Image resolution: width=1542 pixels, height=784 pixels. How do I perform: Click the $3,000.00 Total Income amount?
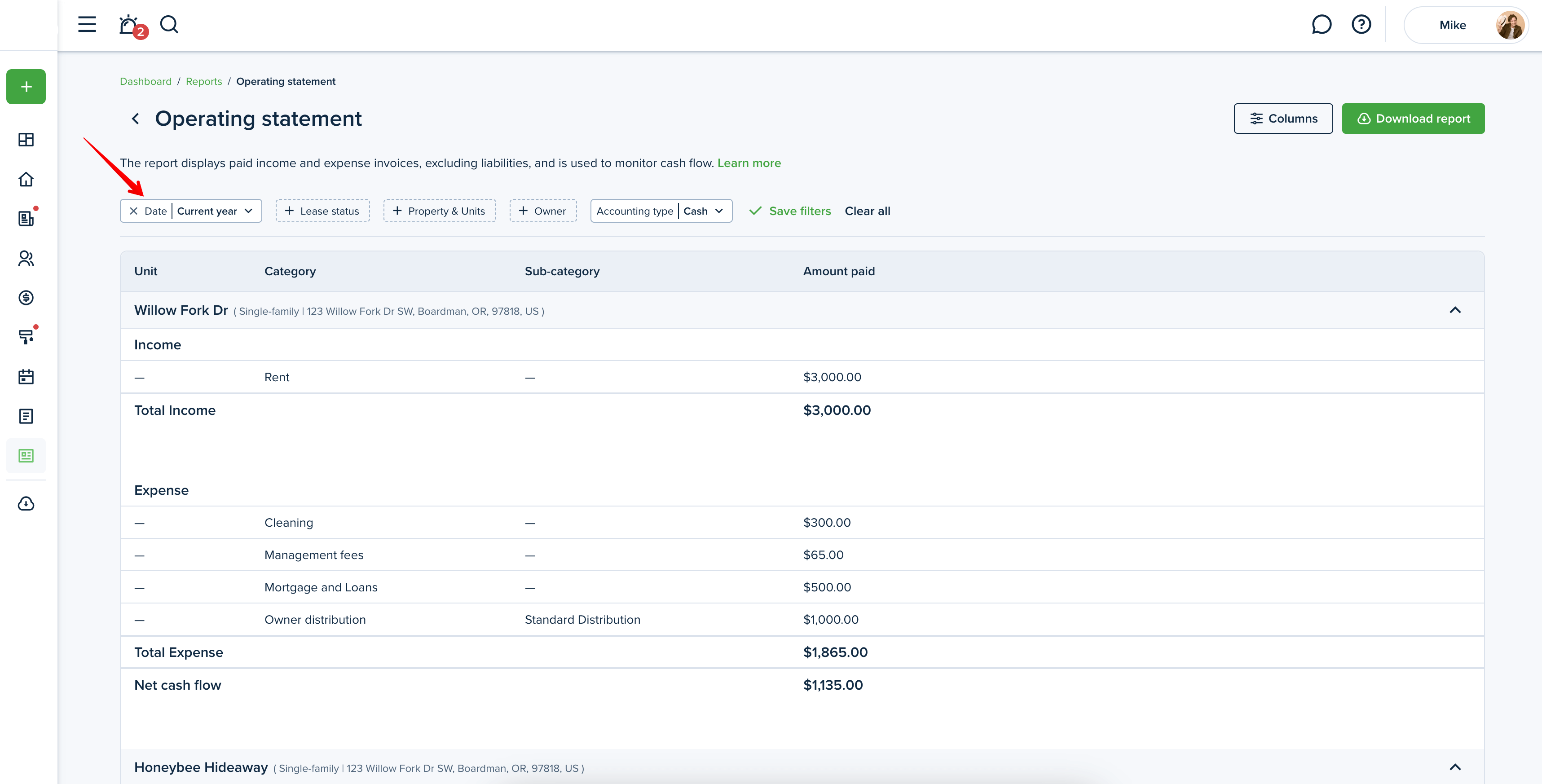point(837,410)
